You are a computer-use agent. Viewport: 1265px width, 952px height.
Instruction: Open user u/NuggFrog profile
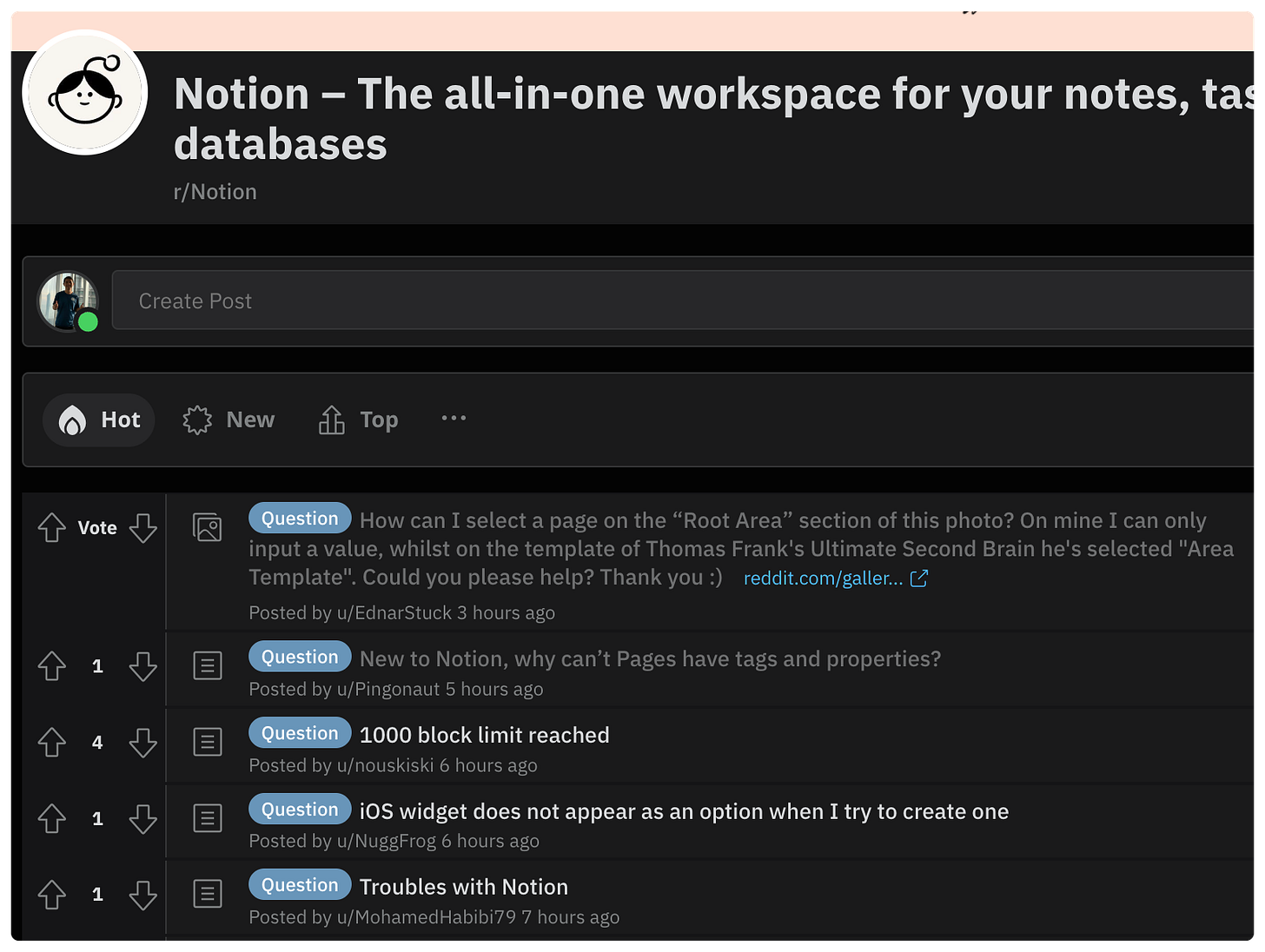(387, 842)
